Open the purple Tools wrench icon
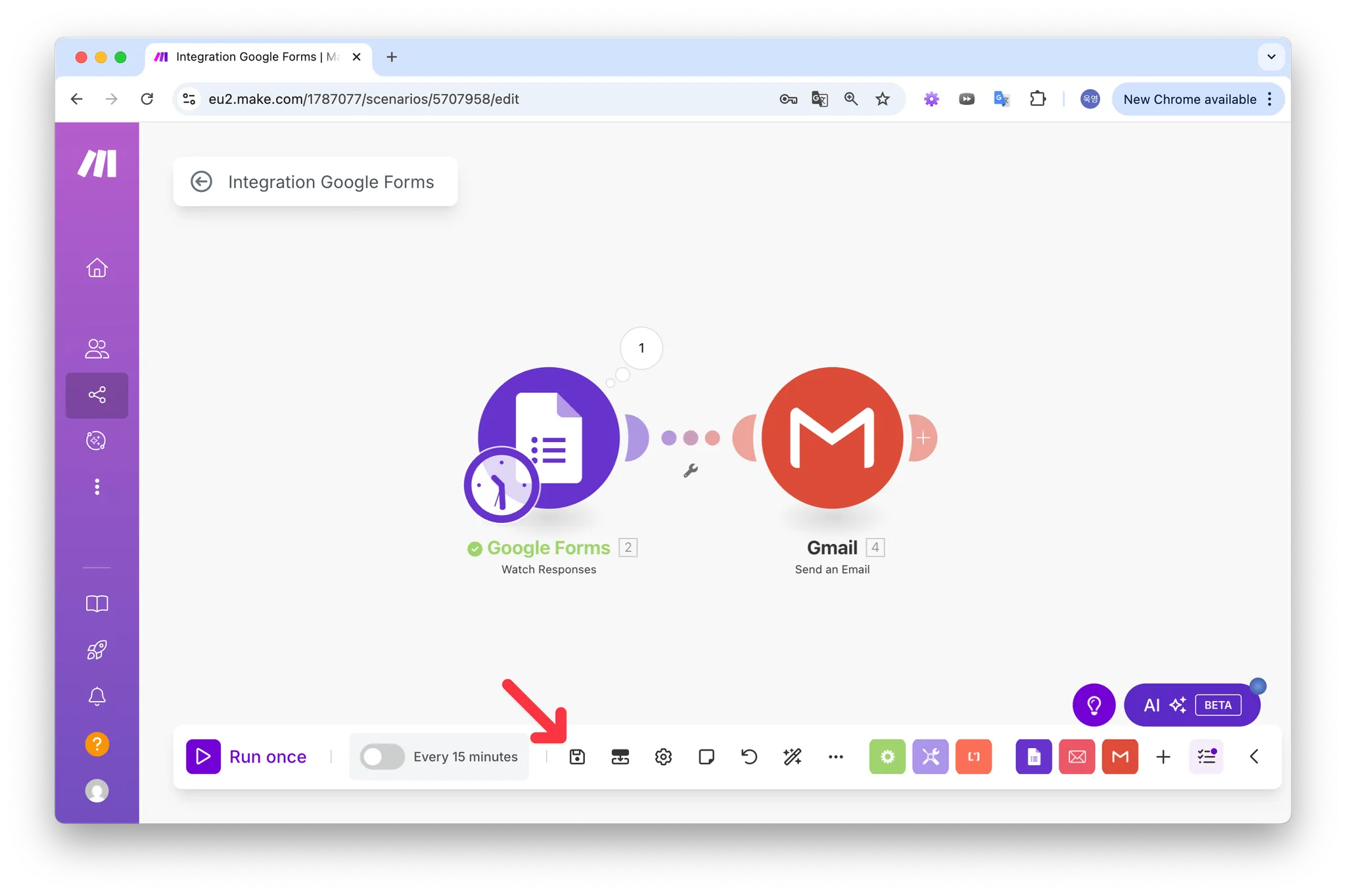 pyautogui.click(x=931, y=757)
